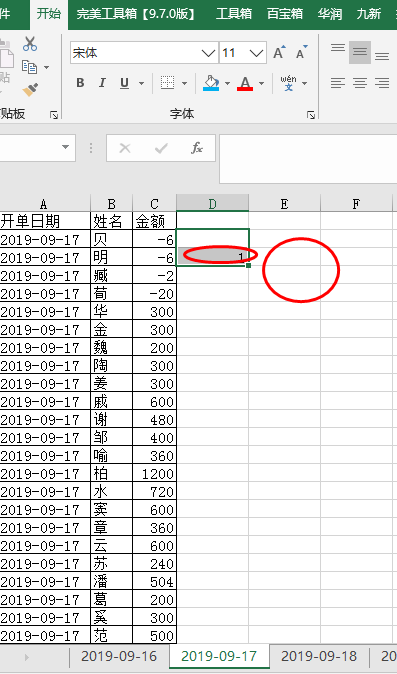Apply fill color bucket
The height and width of the screenshot is (674, 397).
[211, 83]
